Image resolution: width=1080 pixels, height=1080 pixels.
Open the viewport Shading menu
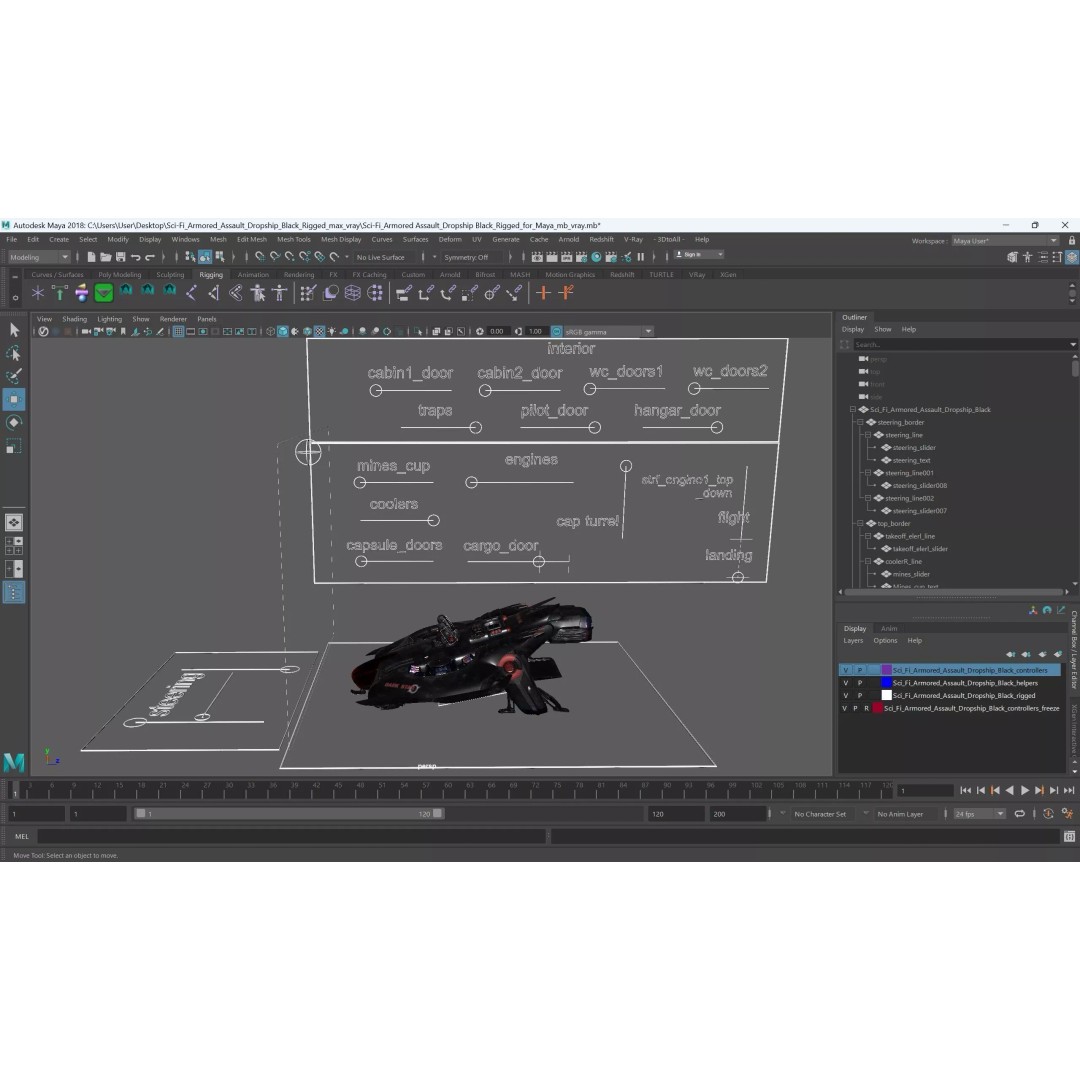(x=74, y=319)
